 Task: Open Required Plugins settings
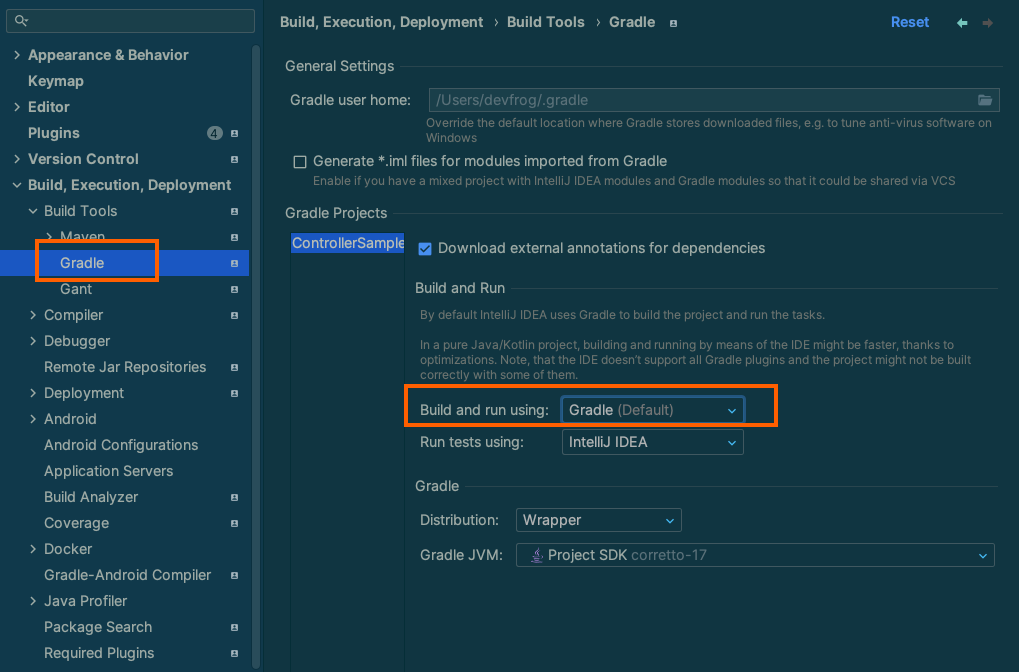(99, 653)
